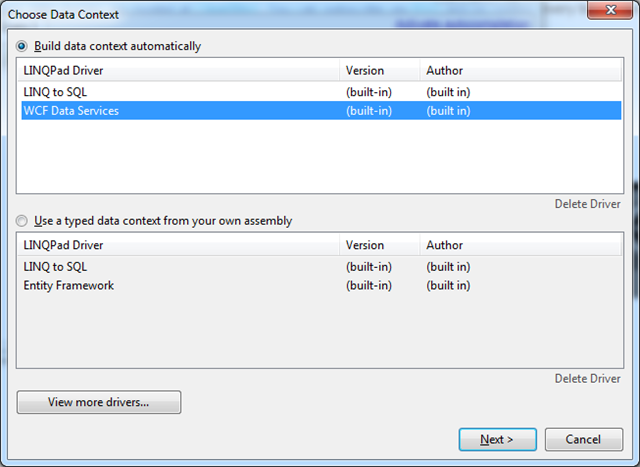Choose Use a typed data context option
The height and width of the screenshot is (467, 640).
[22, 220]
